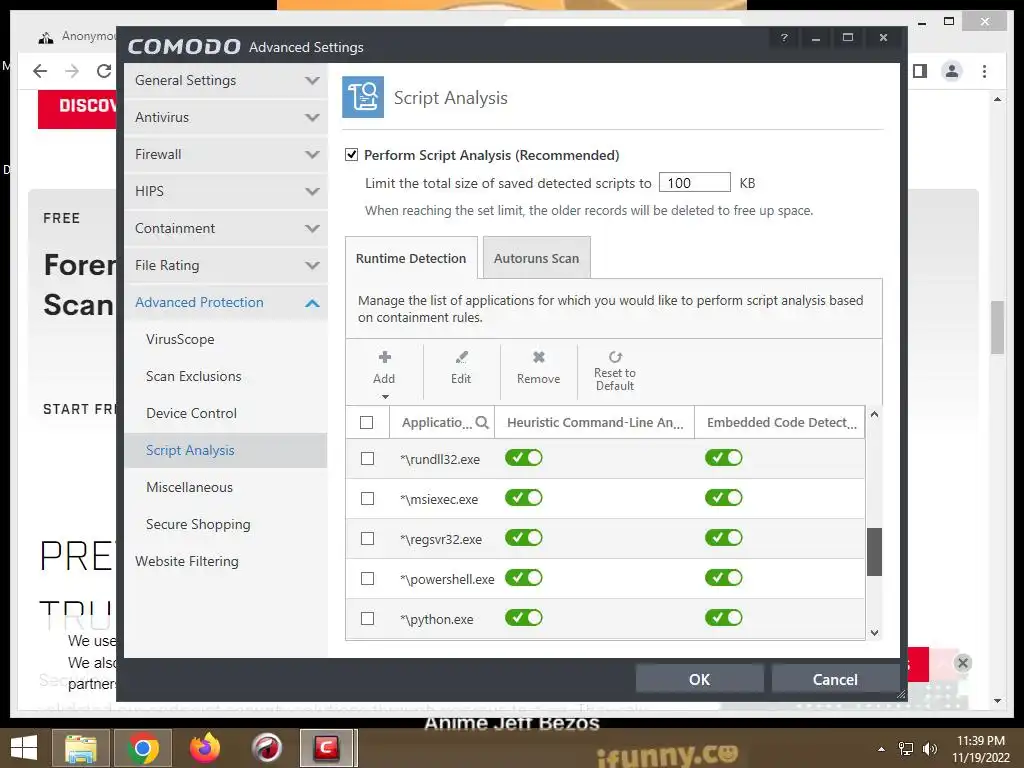This screenshot has width=1024, height=768.
Task: Collapse Advanced Protection section
Action: [226, 302]
